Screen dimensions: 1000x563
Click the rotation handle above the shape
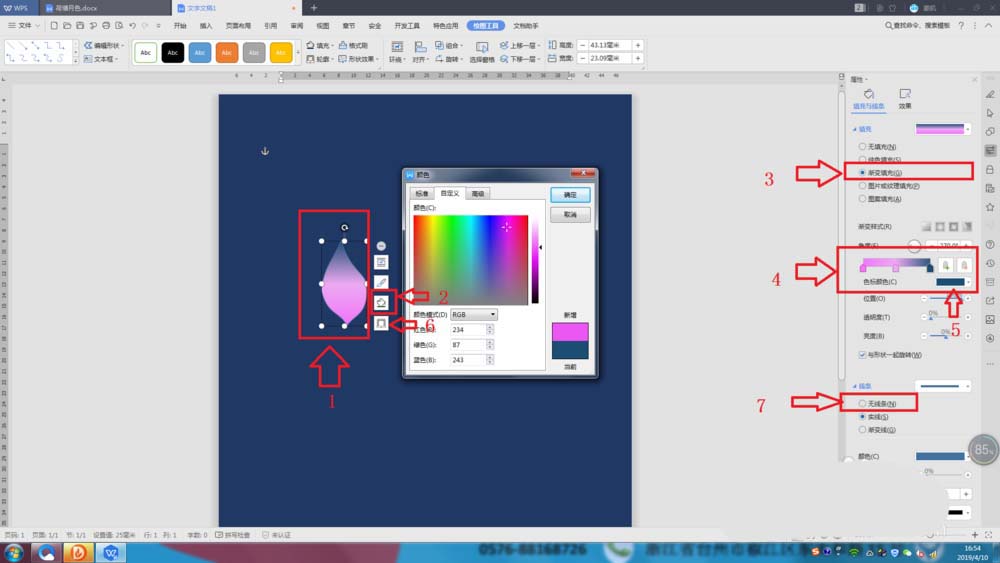point(344,227)
